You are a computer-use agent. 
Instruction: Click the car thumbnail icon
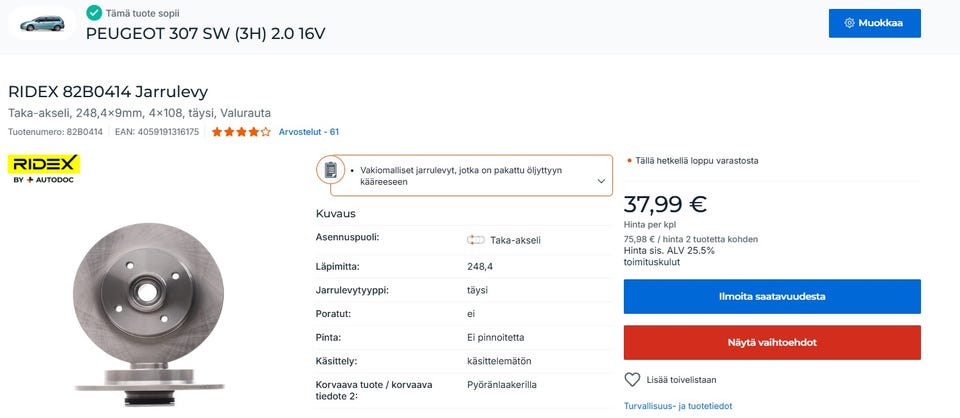(42, 22)
